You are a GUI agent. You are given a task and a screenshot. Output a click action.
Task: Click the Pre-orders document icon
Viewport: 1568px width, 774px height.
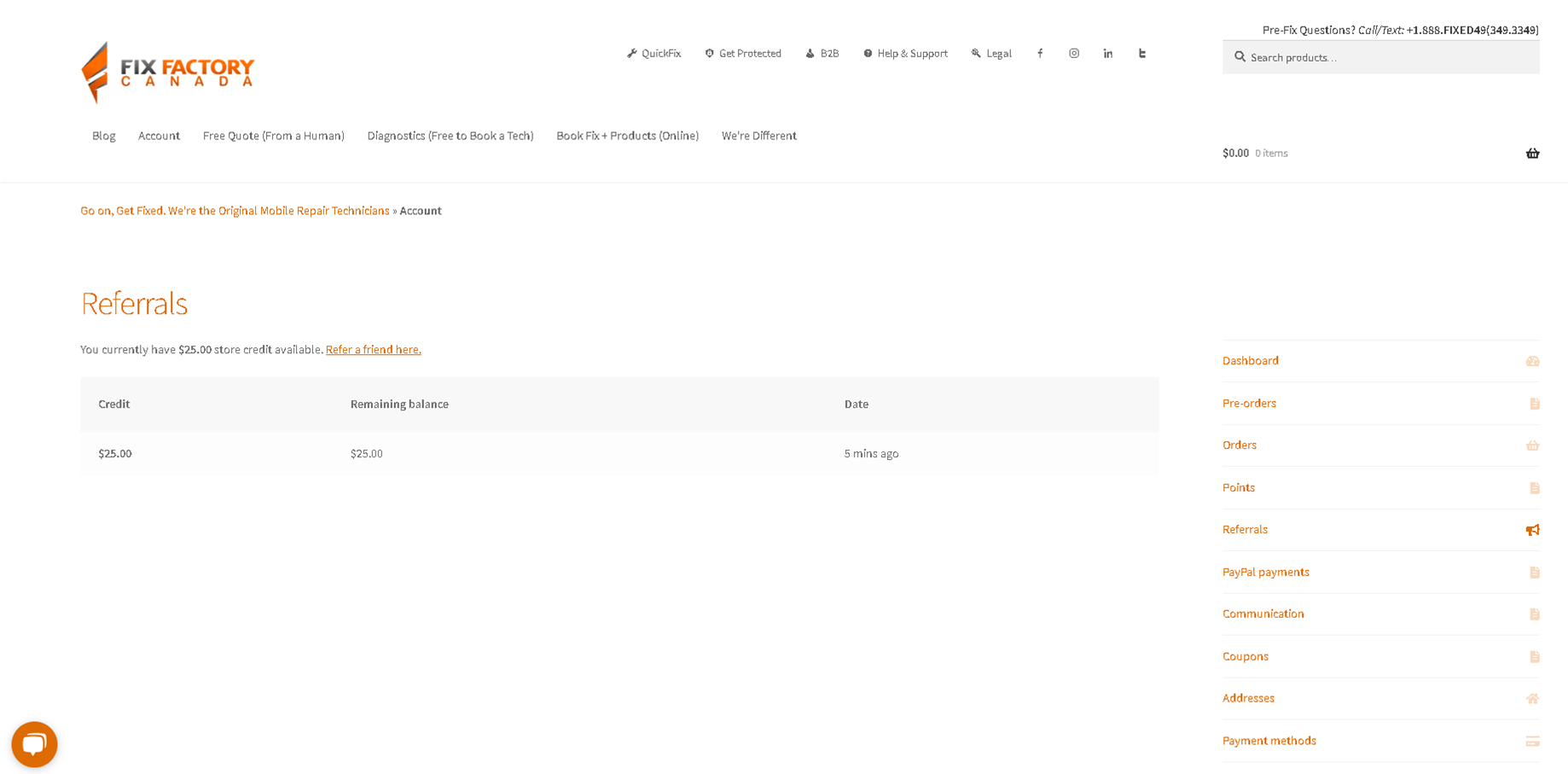pos(1534,404)
